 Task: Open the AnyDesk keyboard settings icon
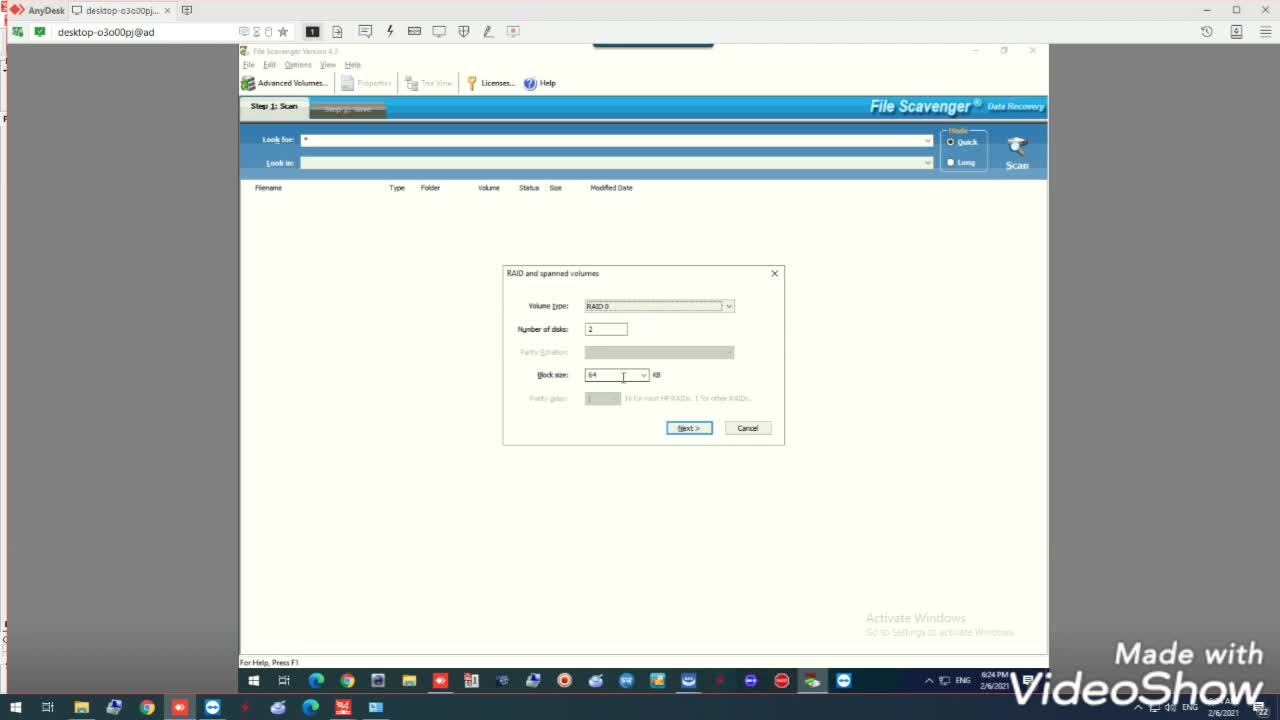pos(414,32)
